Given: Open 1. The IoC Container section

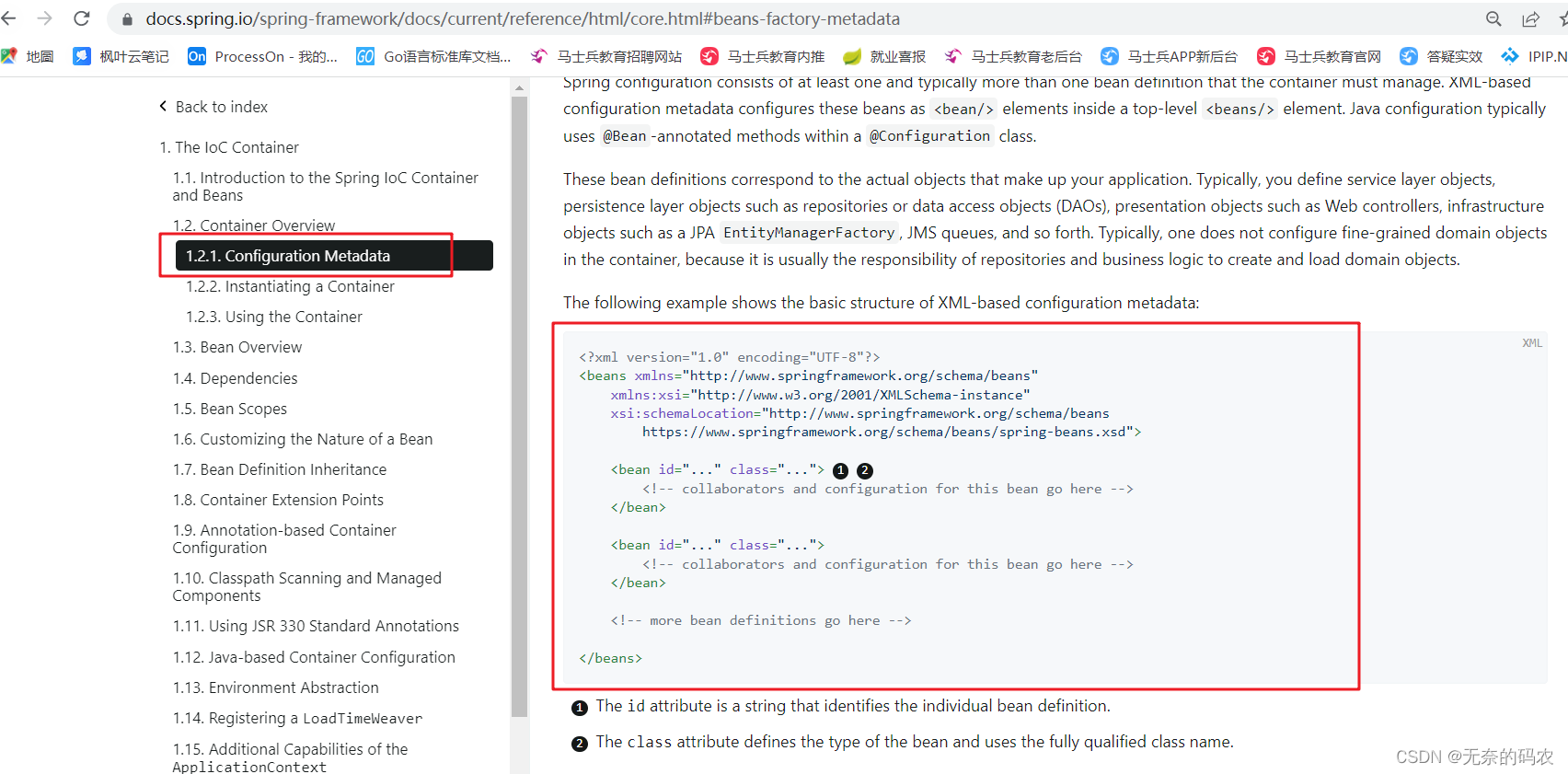Looking at the screenshot, I should (x=229, y=147).
